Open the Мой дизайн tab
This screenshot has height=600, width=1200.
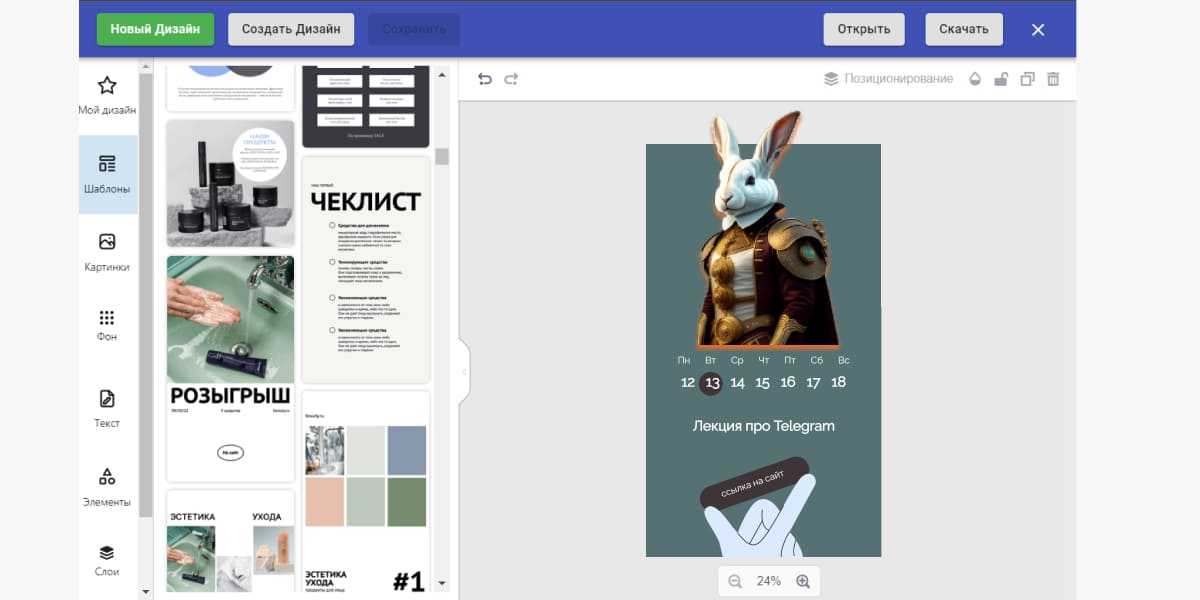click(x=107, y=96)
